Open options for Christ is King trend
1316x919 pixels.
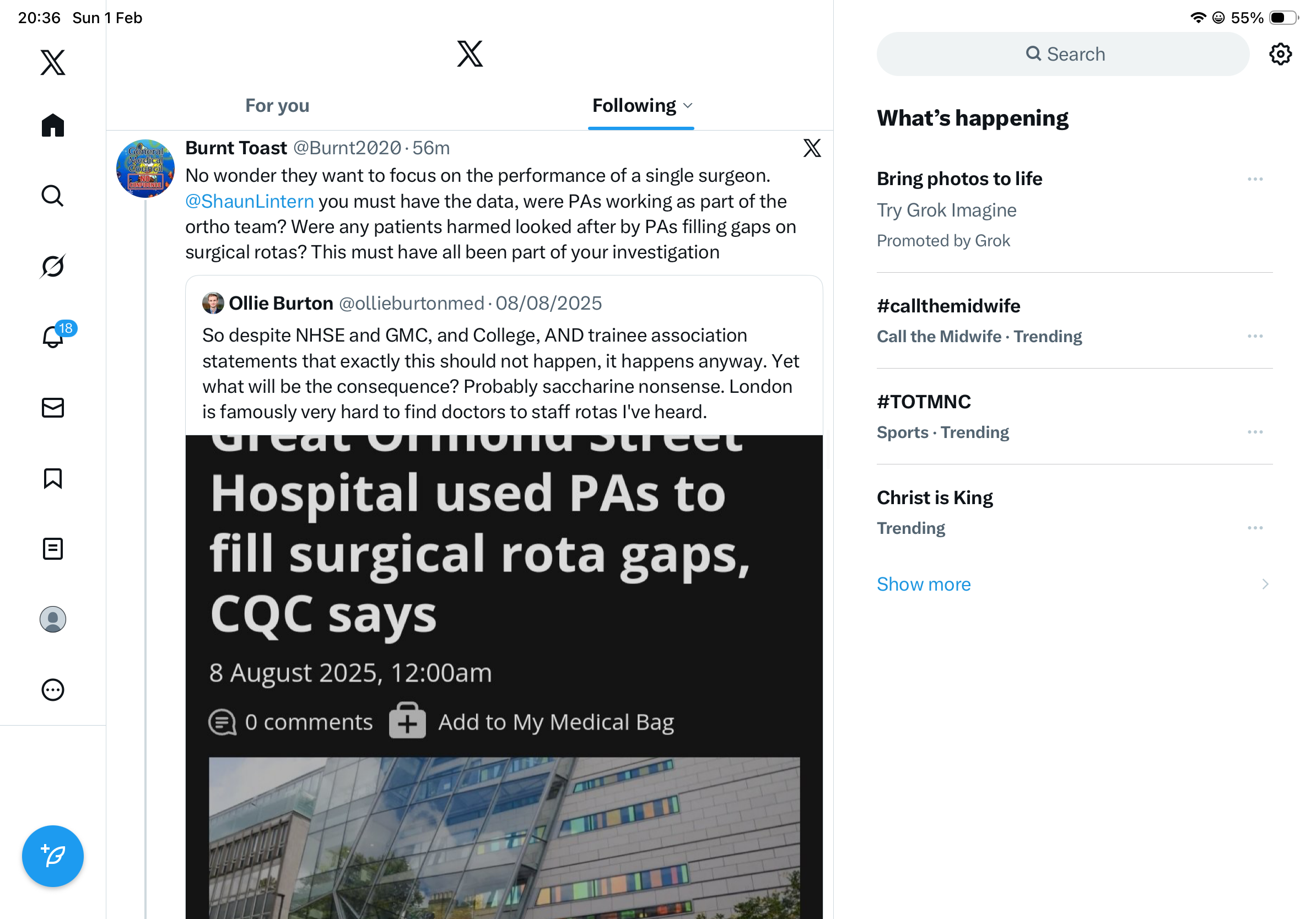tap(1254, 528)
